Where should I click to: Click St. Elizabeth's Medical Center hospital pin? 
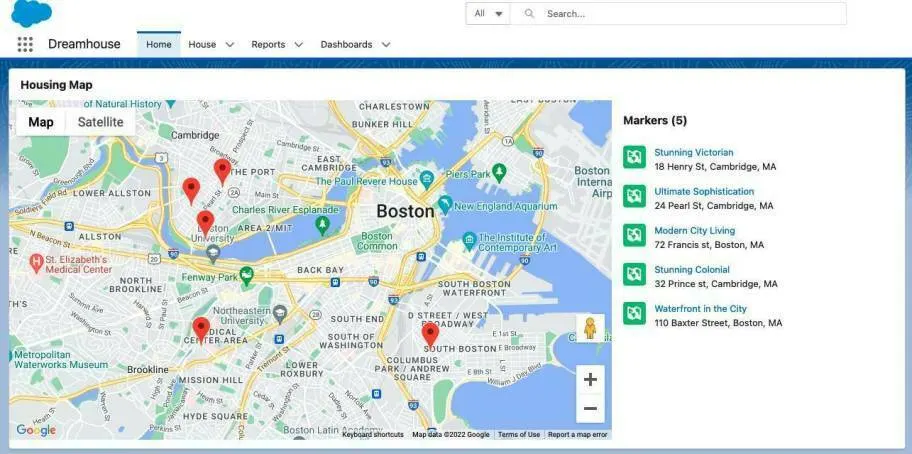click(x=37, y=263)
